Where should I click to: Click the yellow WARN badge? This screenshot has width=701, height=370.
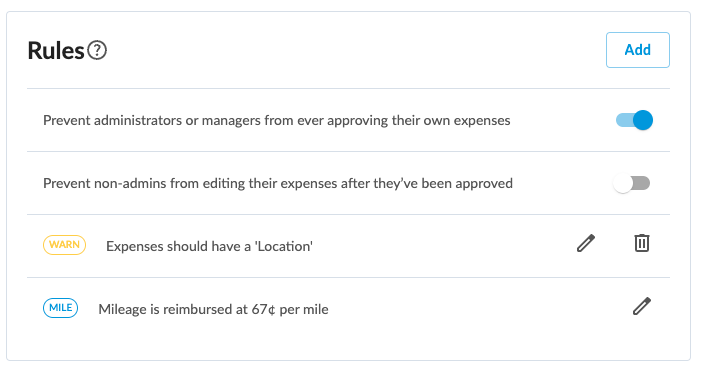pyautogui.click(x=64, y=245)
